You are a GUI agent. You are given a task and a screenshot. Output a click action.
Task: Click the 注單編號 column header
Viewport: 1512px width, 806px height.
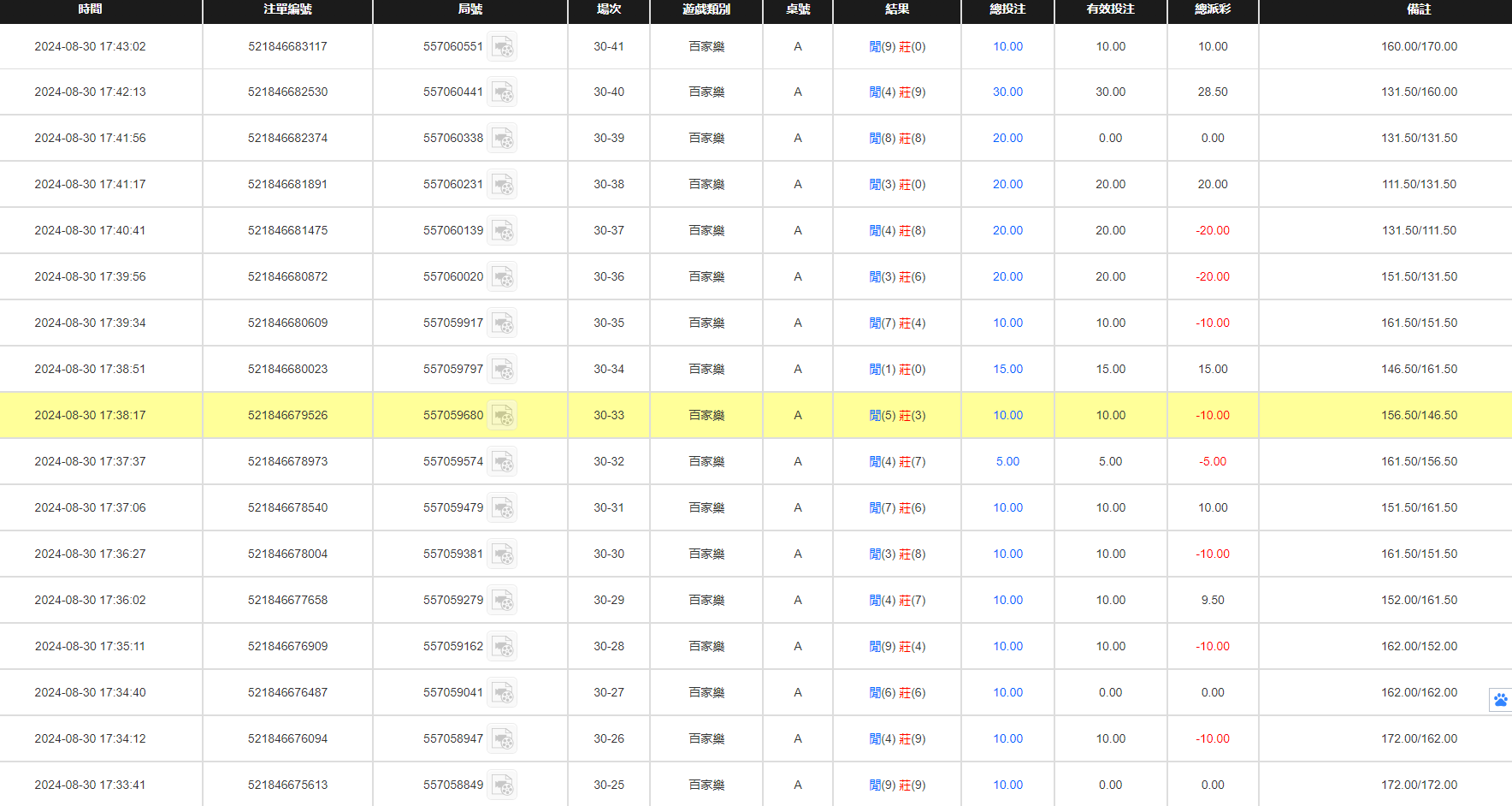[x=287, y=9]
